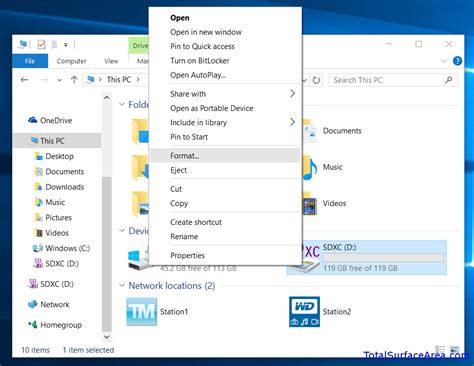Click the OneDrive cloud icon in sidebar

click(x=33, y=120)
